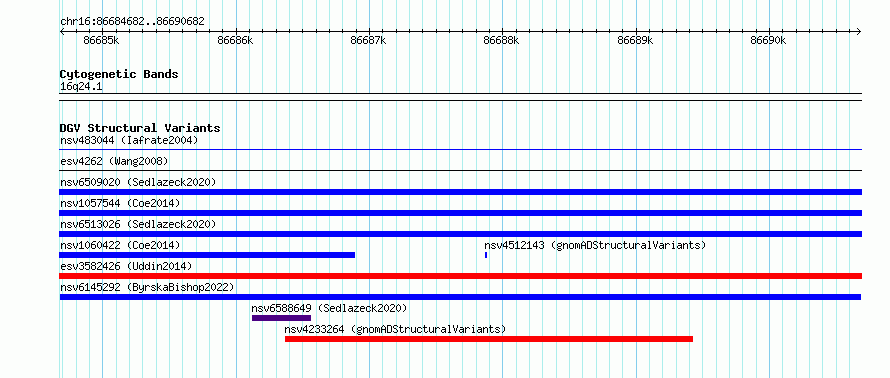Select the nsv6509020 (Sedlazeck2020) label
The image size is (890, 378).
(x=138, y=182)
